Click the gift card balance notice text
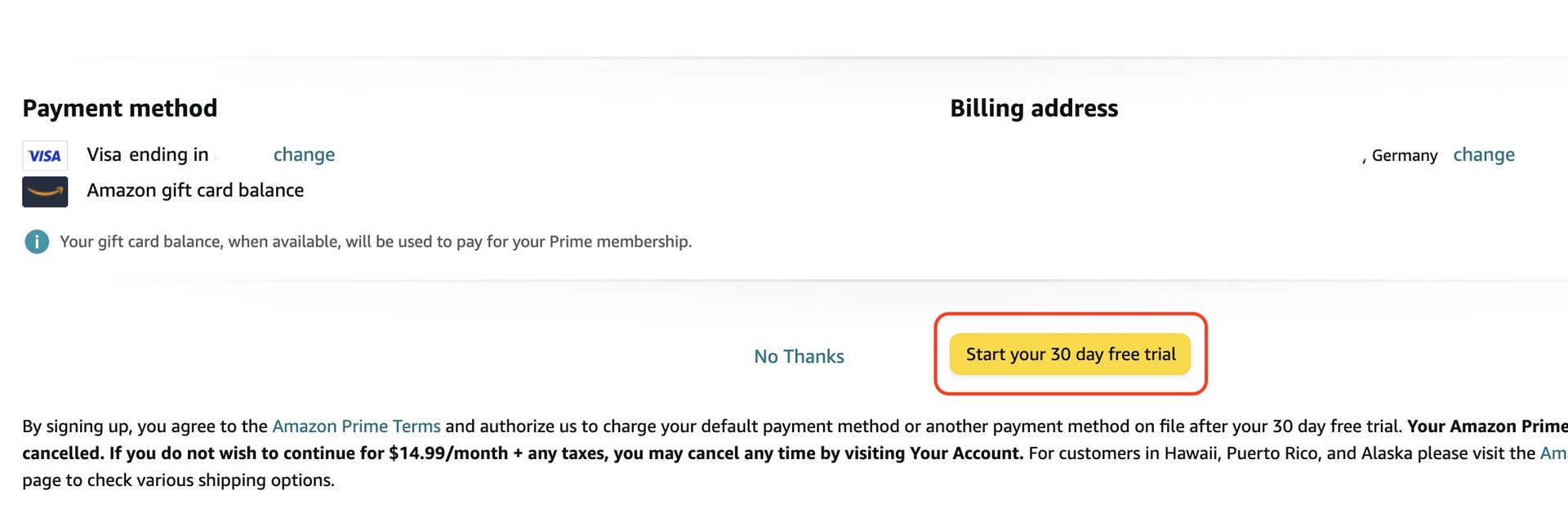 coord(376,242)
